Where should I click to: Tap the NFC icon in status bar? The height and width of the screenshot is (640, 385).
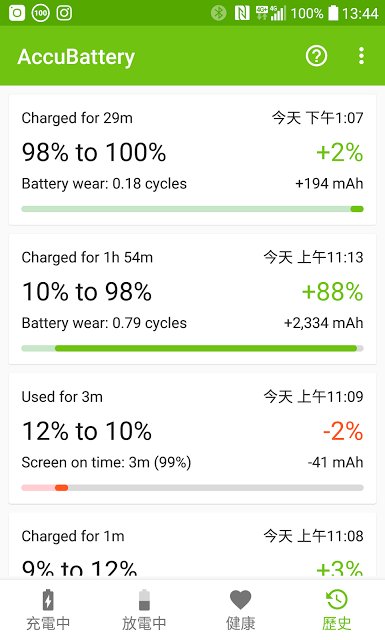coord(242,13)
